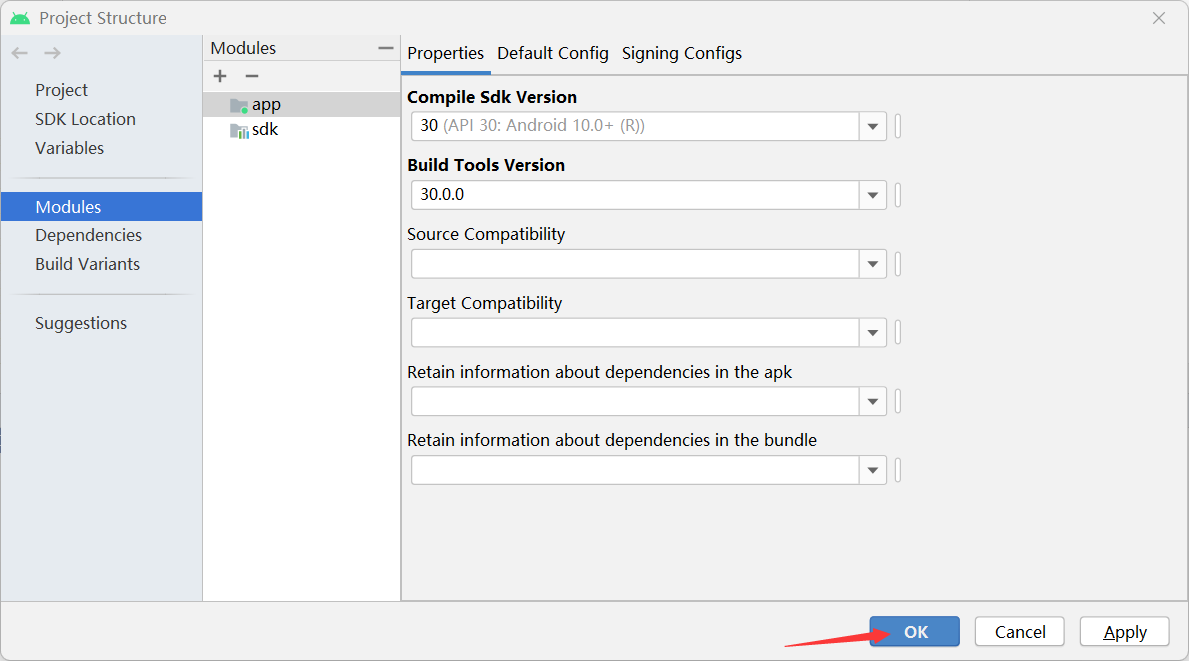Open Compile Sdk Version dropdown arrow

(x=873, y=127)
